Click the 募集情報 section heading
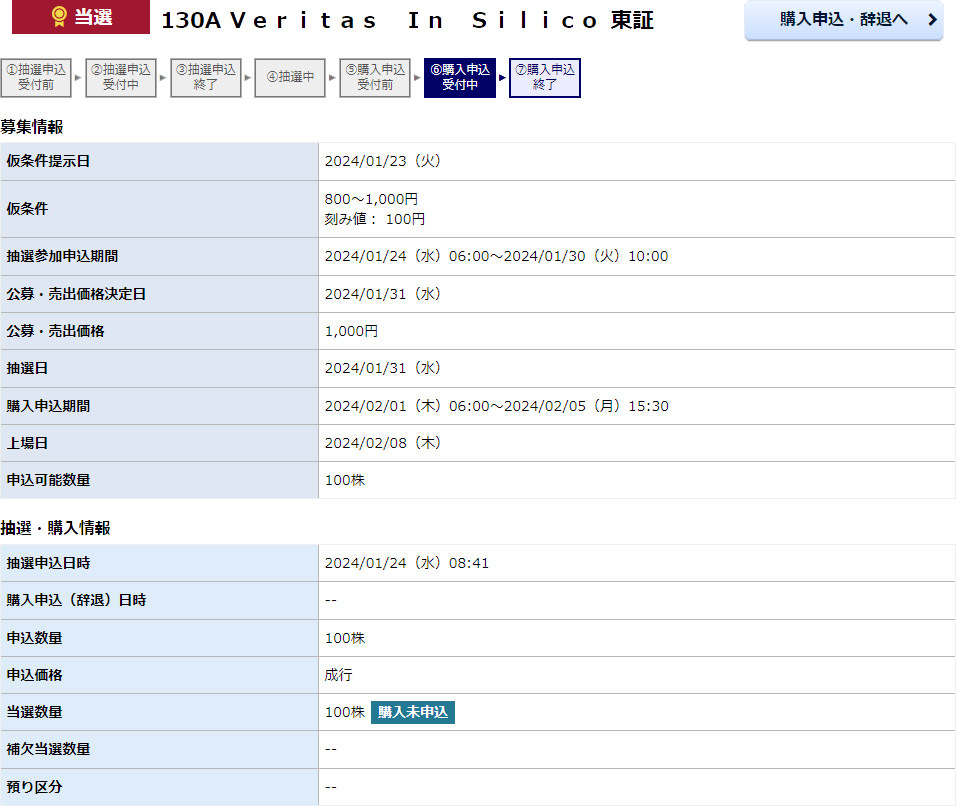 coord(32,127)
